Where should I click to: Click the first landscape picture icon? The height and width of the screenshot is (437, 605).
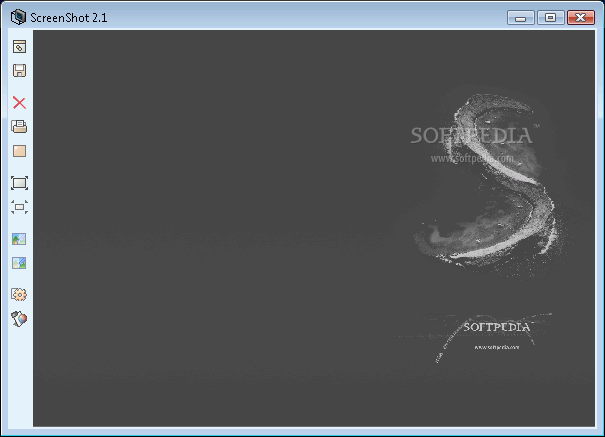(19, 239)
